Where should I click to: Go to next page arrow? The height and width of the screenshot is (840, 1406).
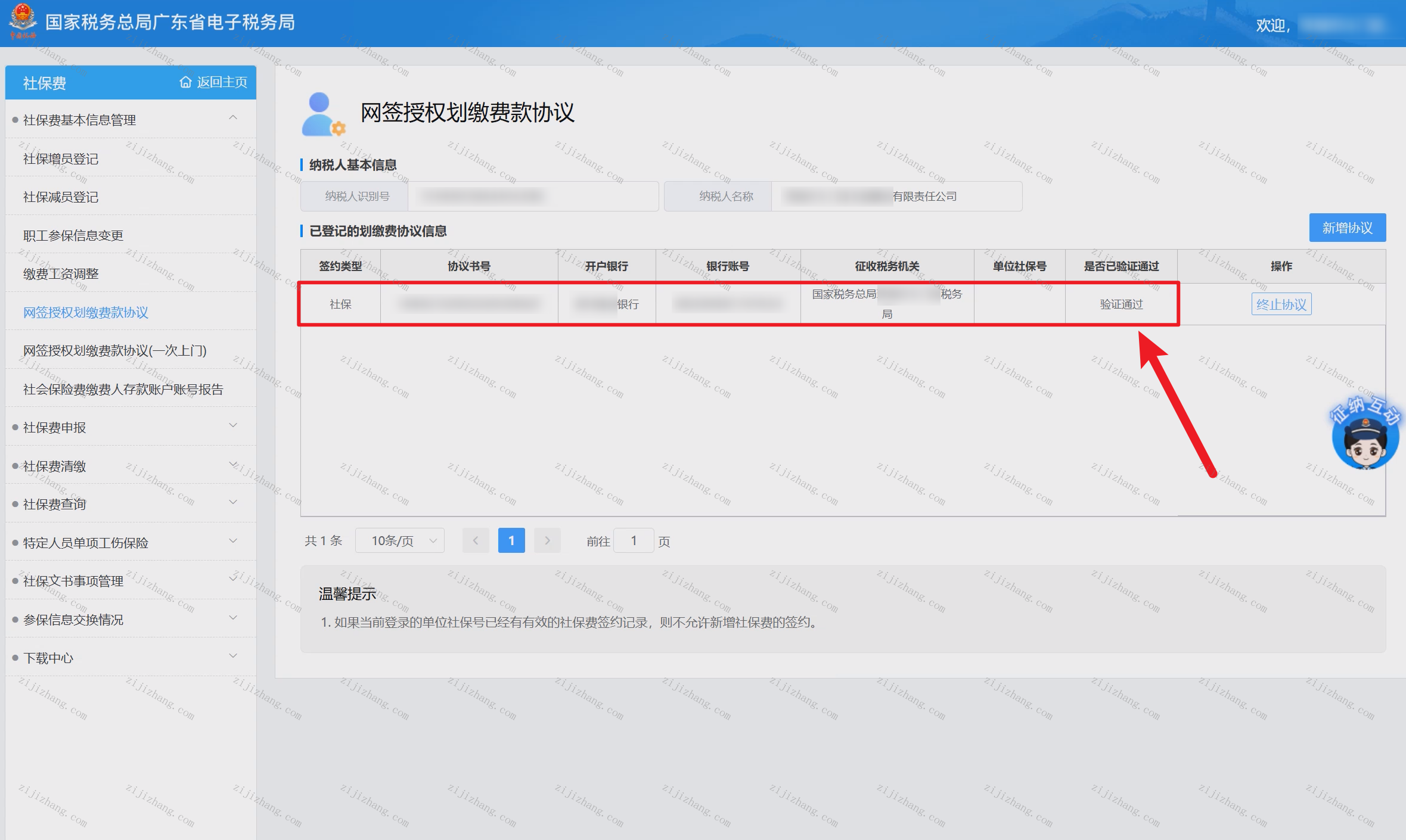click(547, 541)
